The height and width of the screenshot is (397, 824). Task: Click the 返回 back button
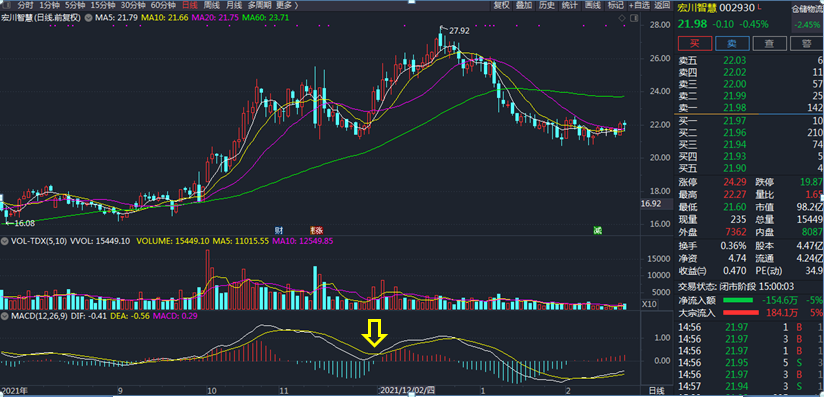coord(662,6)
